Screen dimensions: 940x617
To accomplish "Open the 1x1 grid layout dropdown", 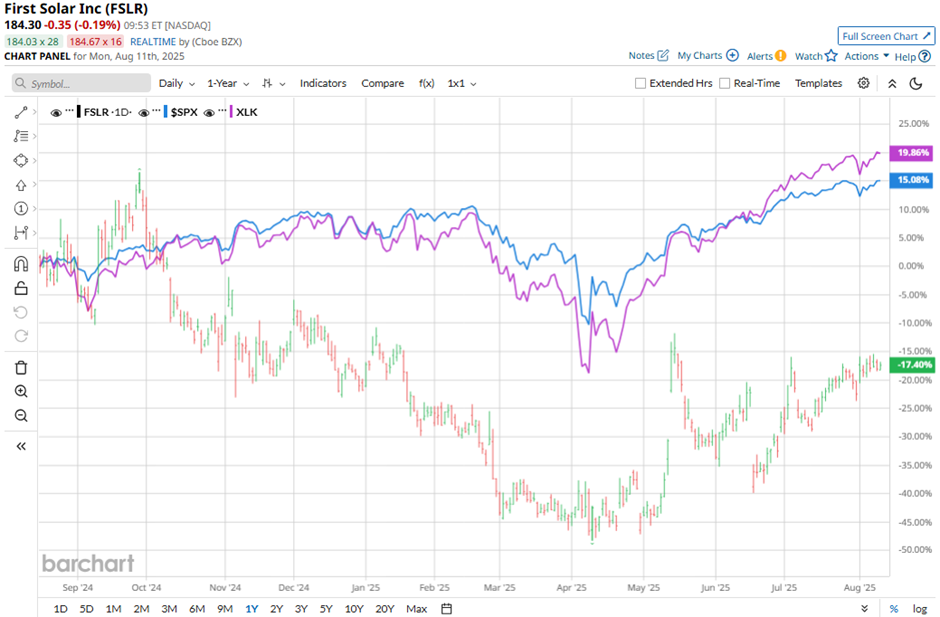I will [x=462, y=83].
